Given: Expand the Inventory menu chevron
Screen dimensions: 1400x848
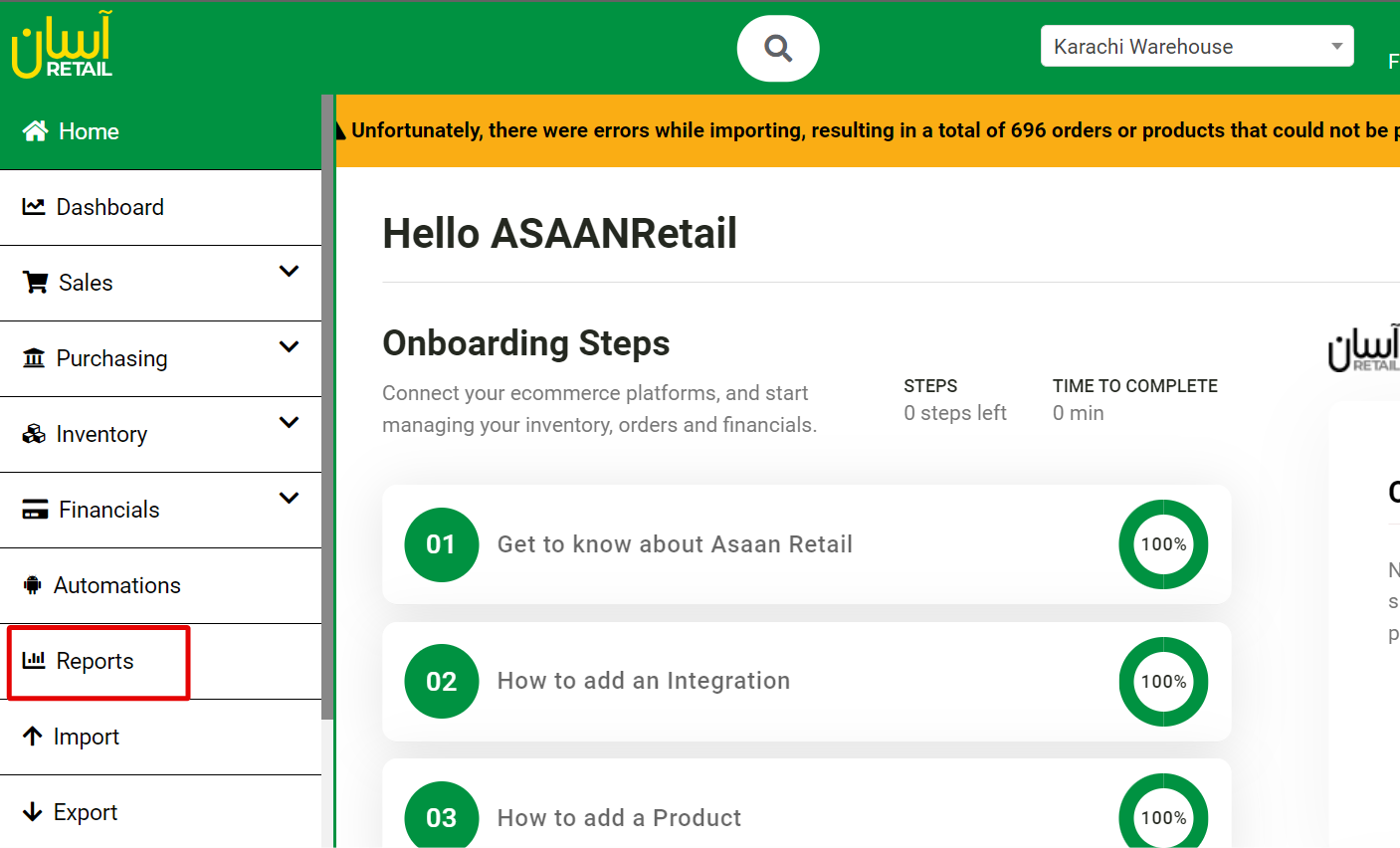Looking at the screenshot, I should point(290,423).
